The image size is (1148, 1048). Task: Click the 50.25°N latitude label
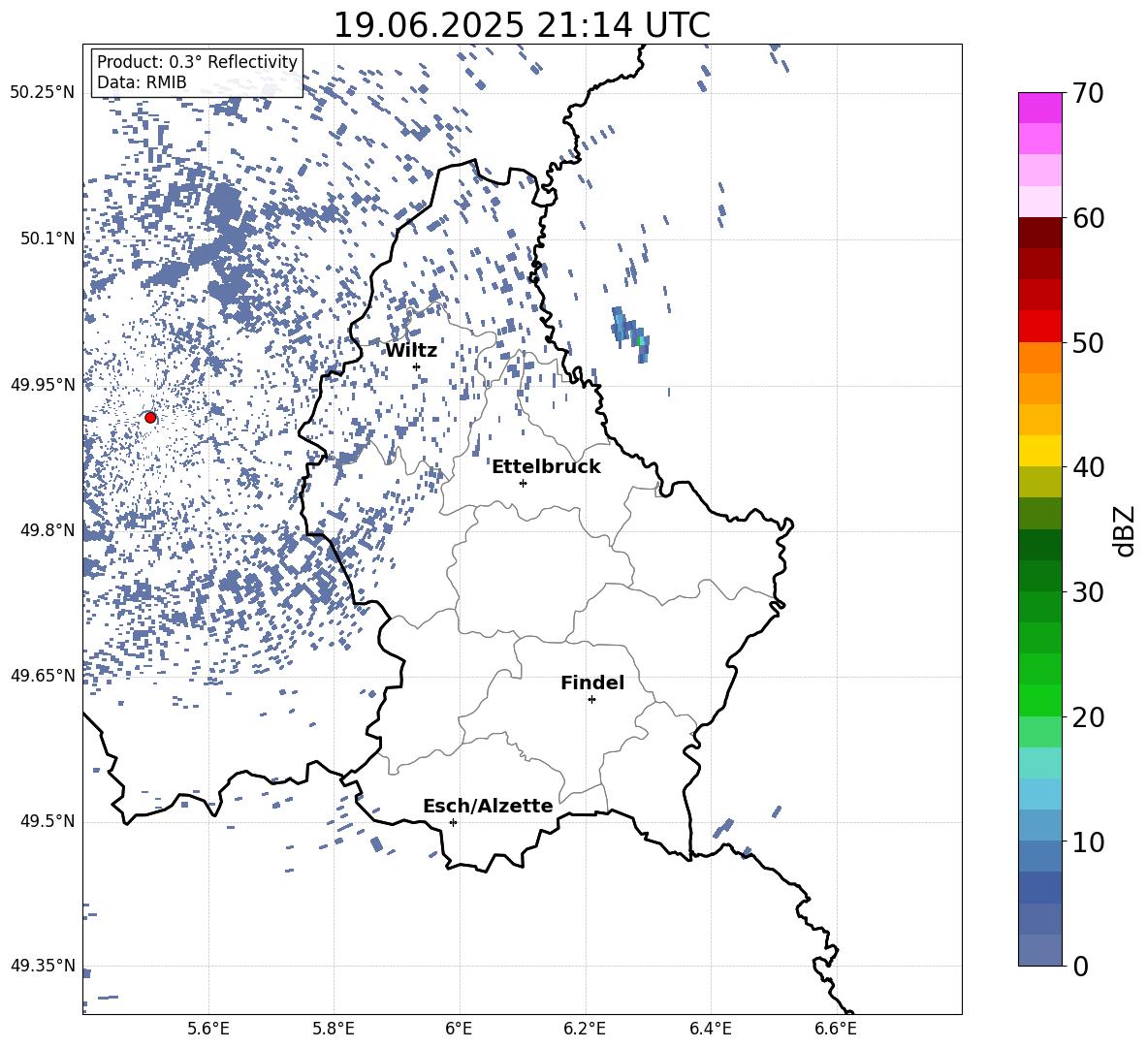pyautogui.click(x=43, y=93)
